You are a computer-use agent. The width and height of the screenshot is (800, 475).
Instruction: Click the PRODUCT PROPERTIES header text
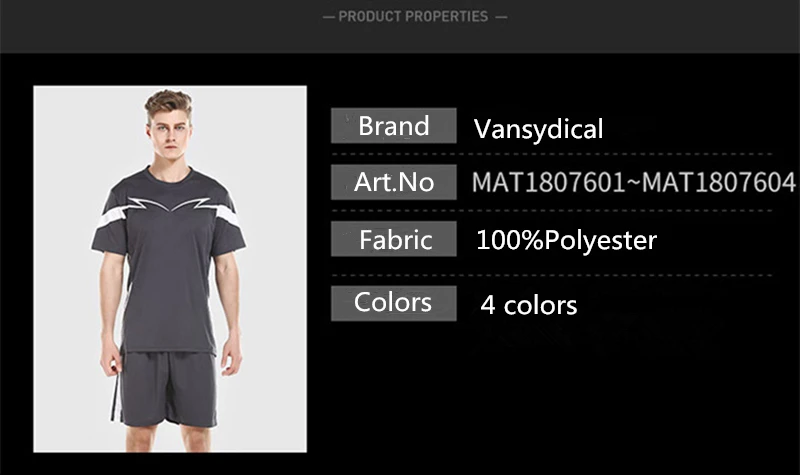(x=413, y=16)
